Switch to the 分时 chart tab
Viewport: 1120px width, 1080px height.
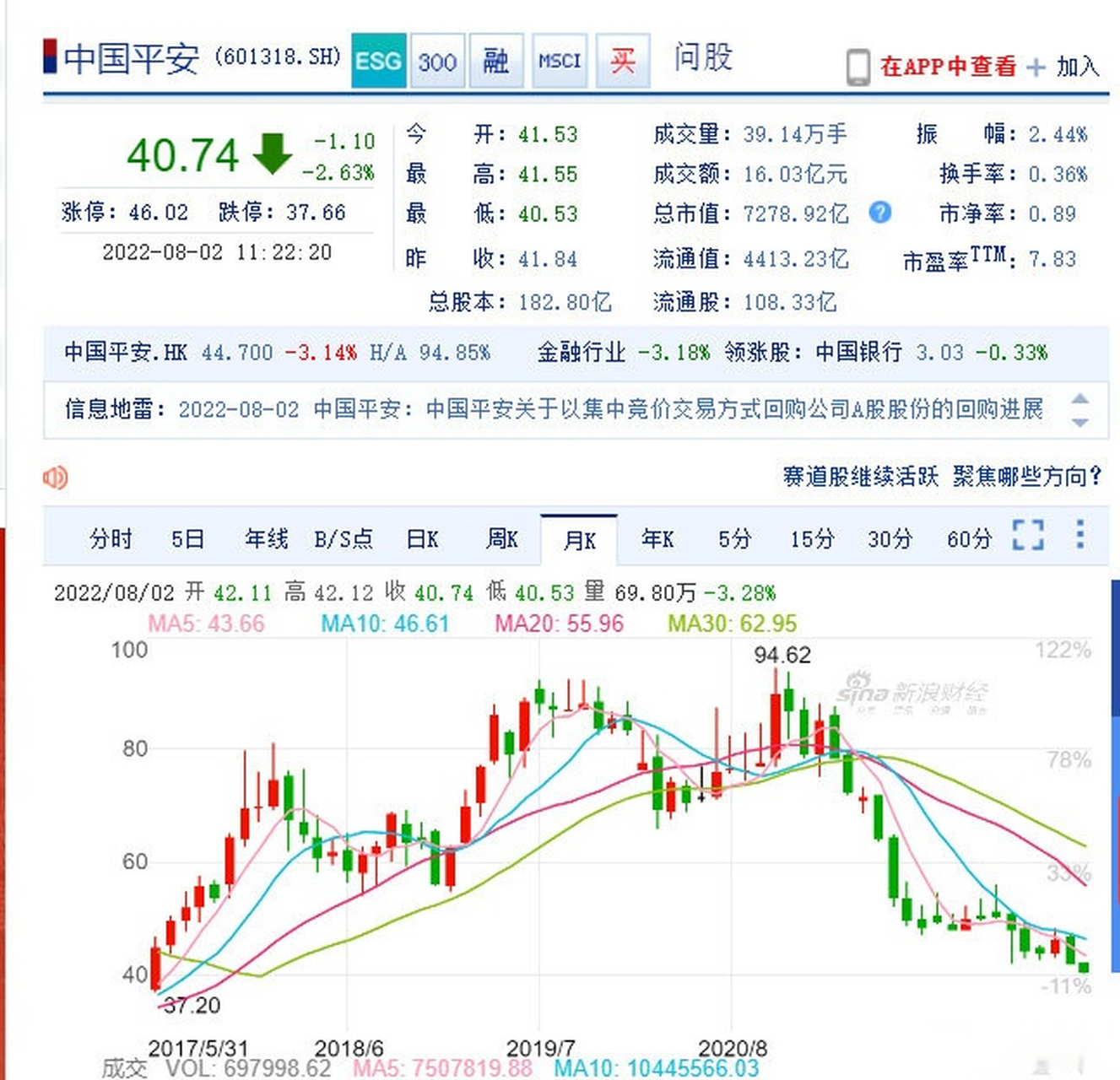[111, 538]
